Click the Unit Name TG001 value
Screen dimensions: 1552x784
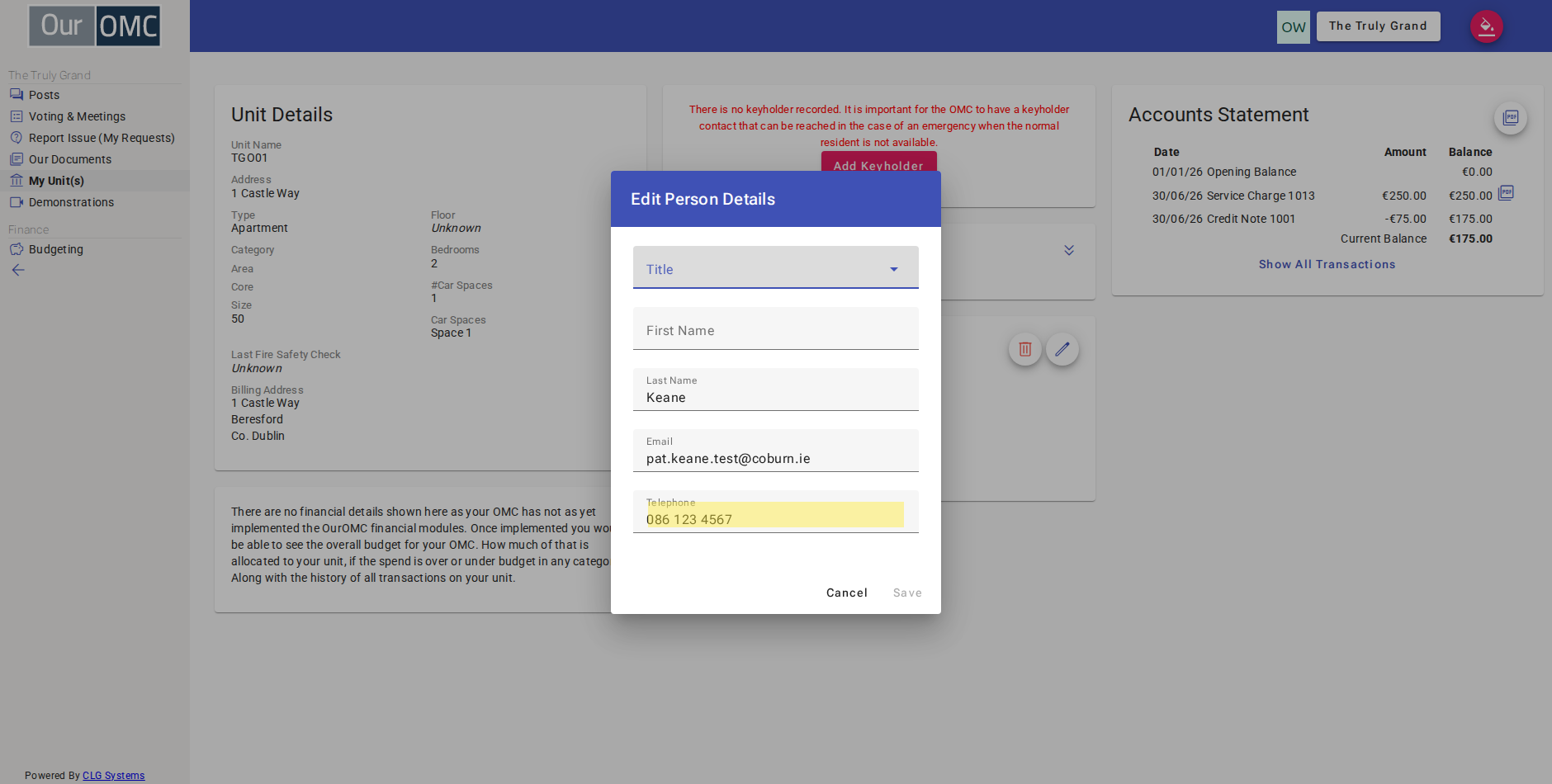click(x=249, y=158)
